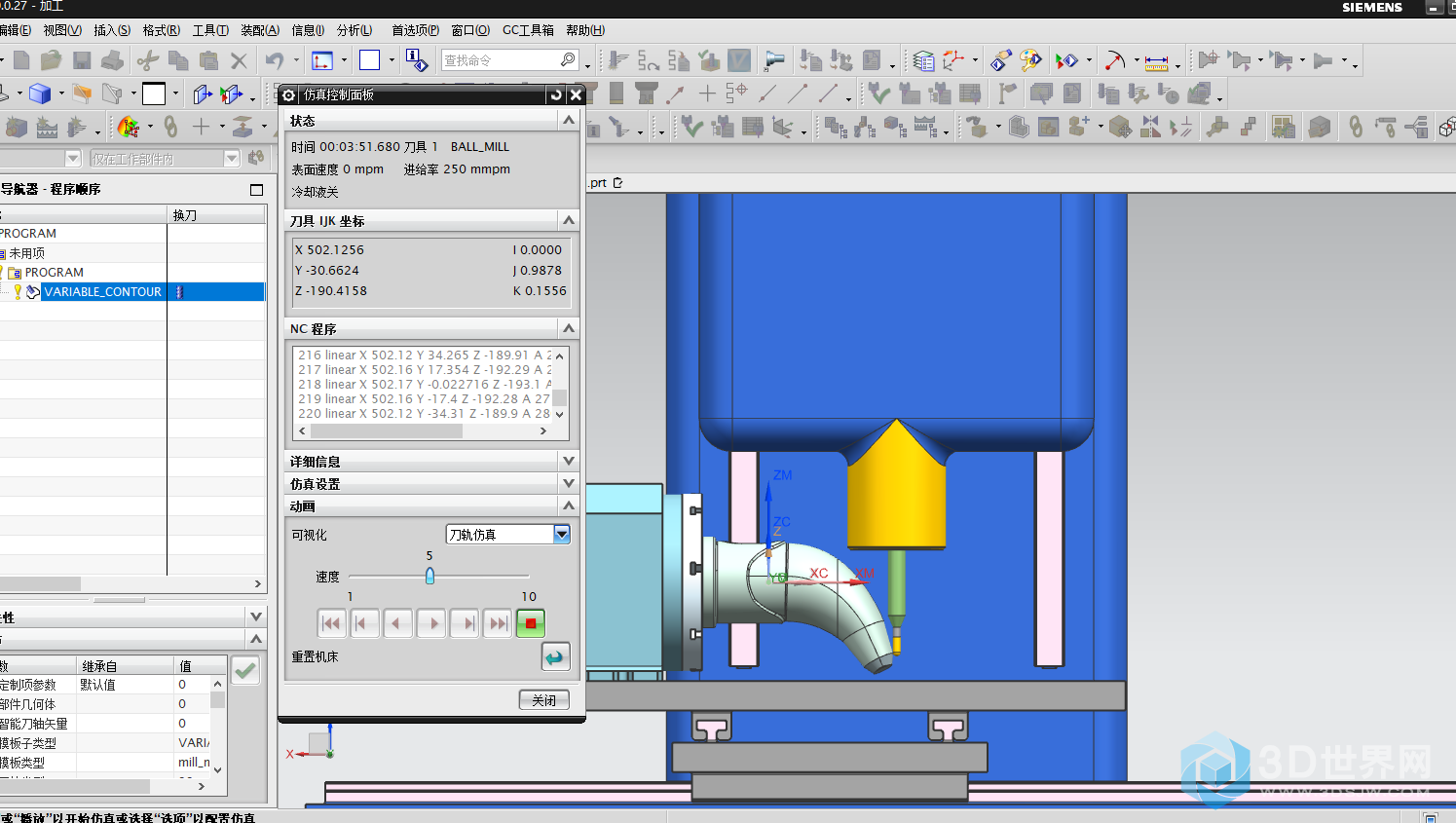This screenshot has width=1456, height=823.
Task: Open the 帮助(H) menu
Action: [x=585, y=30]
